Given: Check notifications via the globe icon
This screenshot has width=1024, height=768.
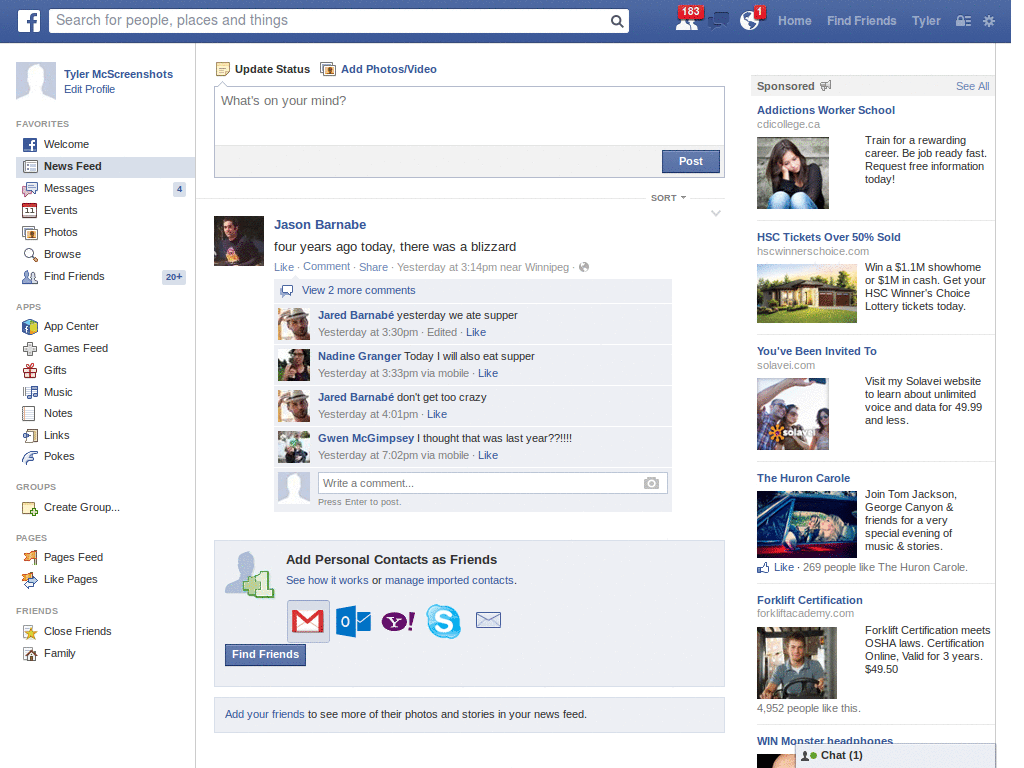Looking at the screenshot, I should [748, 22].
